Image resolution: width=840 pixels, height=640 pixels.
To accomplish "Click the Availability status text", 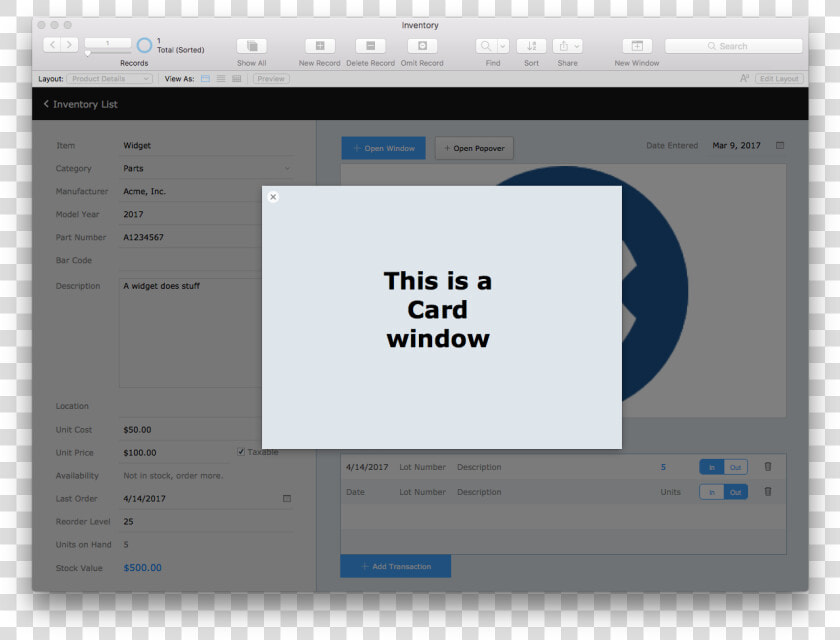I will pyautogui.click(x=173, y=476).
